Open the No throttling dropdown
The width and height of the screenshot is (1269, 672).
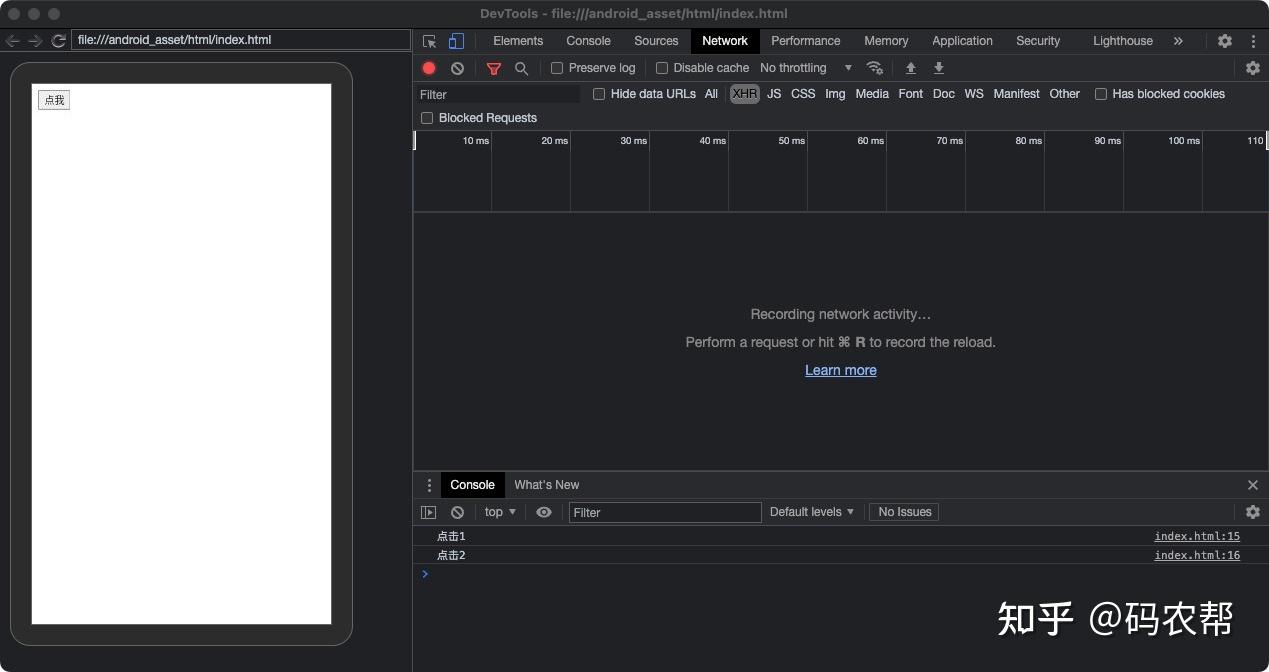point(800,67)
